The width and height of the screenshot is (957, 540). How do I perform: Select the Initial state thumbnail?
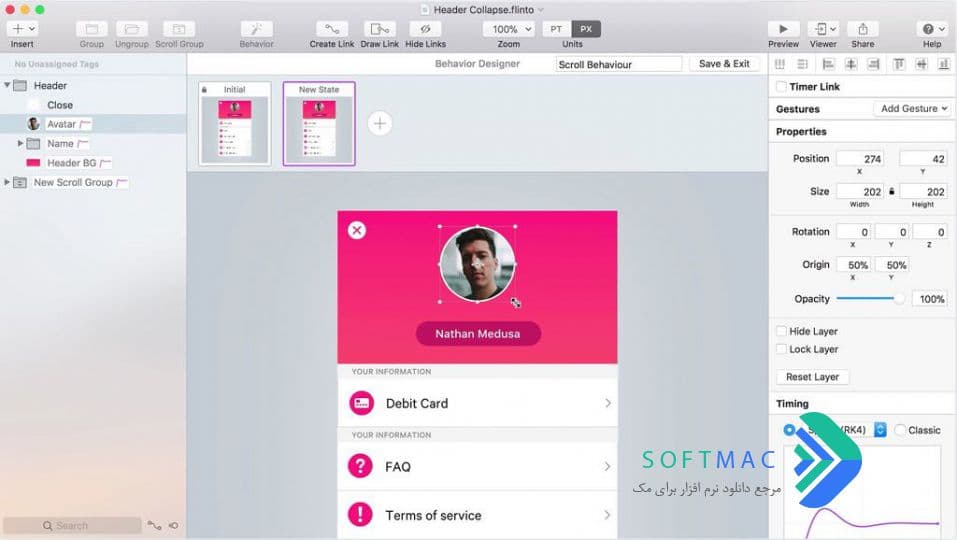(x=235, y=124)
